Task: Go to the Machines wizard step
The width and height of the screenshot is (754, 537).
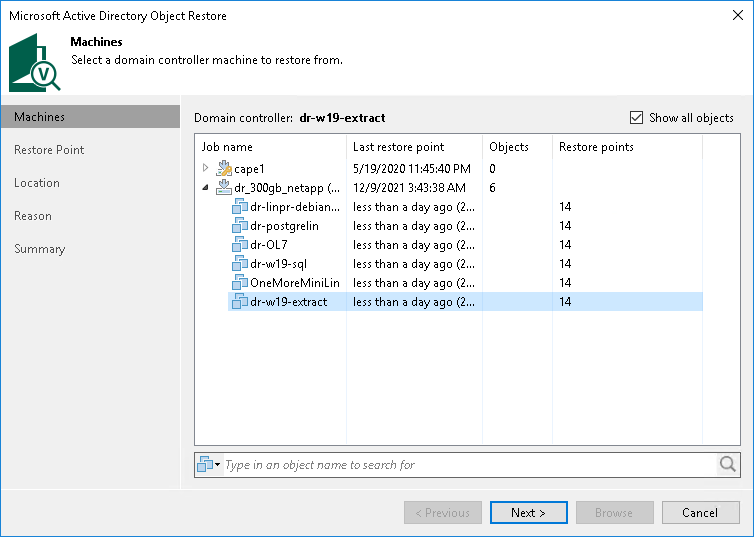Action: 90,117
